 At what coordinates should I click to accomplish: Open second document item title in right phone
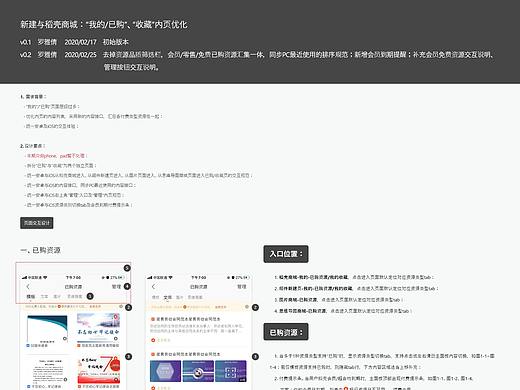[188, 354]
